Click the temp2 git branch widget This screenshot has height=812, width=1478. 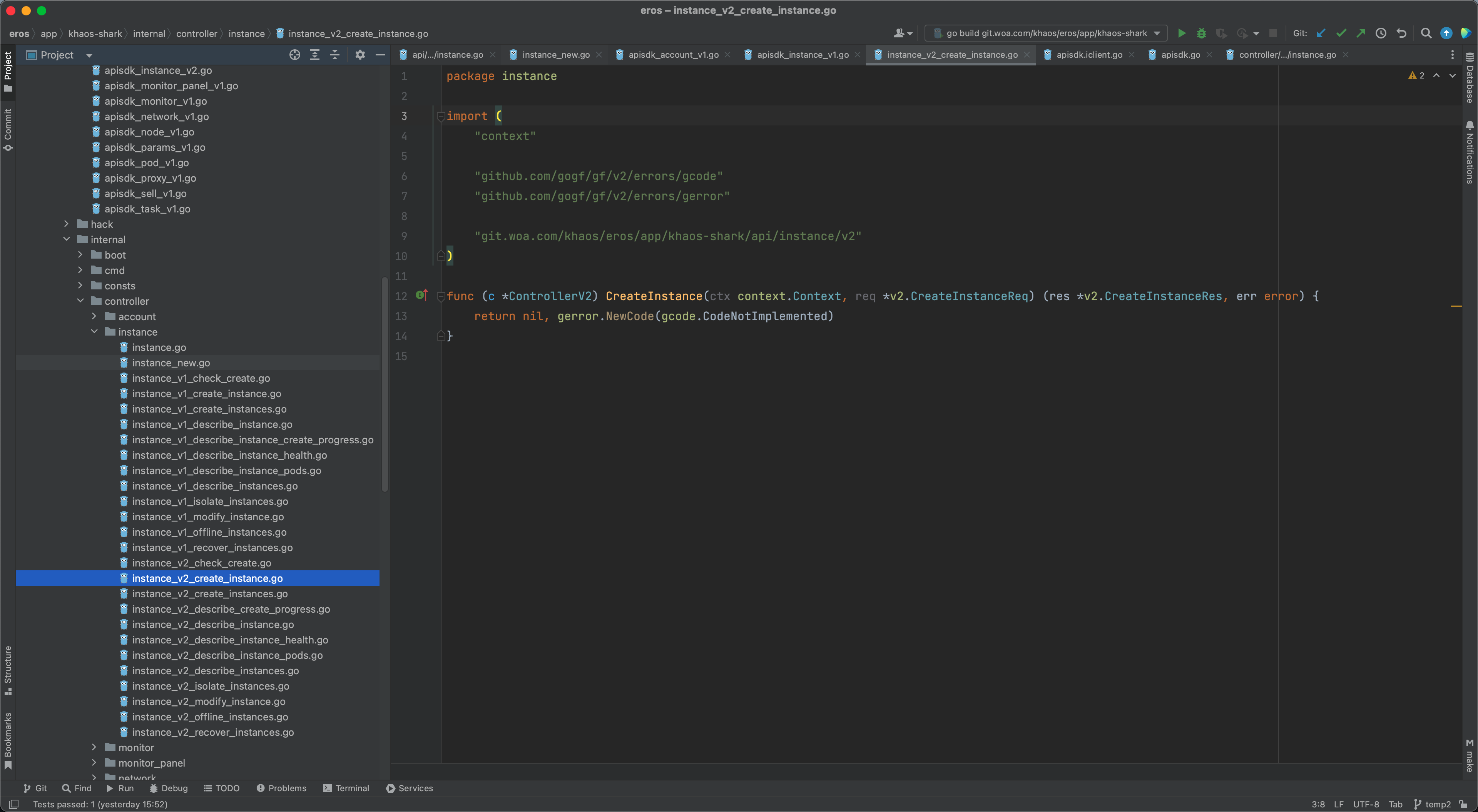[x=1433, y=804]
